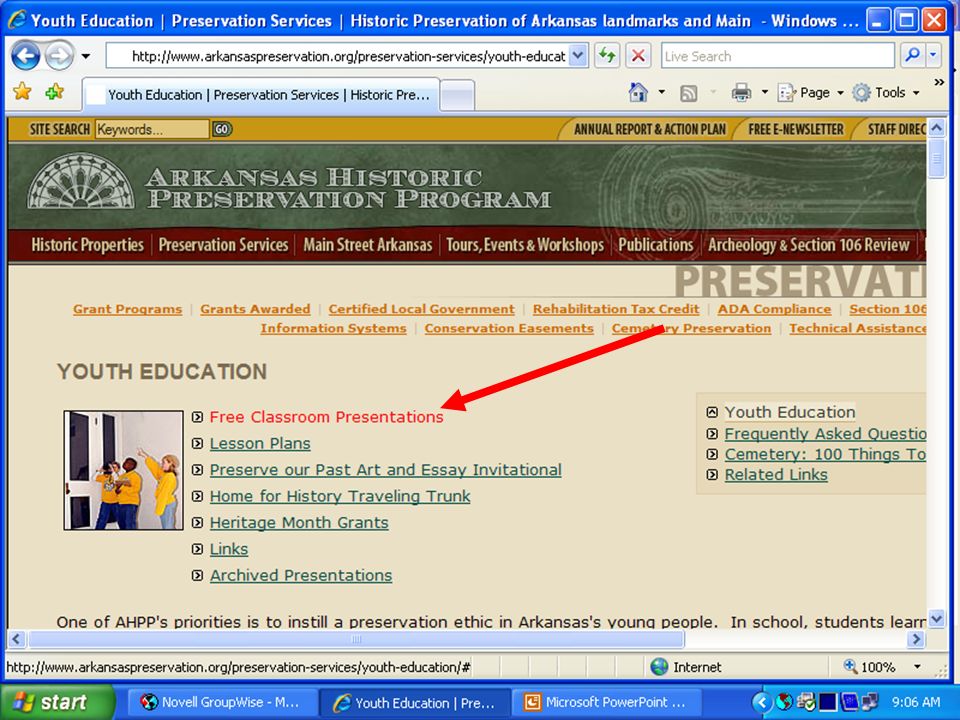Screen dimensions: 960x720
Task: Open the Publications menu
Action: pos(655,245)
